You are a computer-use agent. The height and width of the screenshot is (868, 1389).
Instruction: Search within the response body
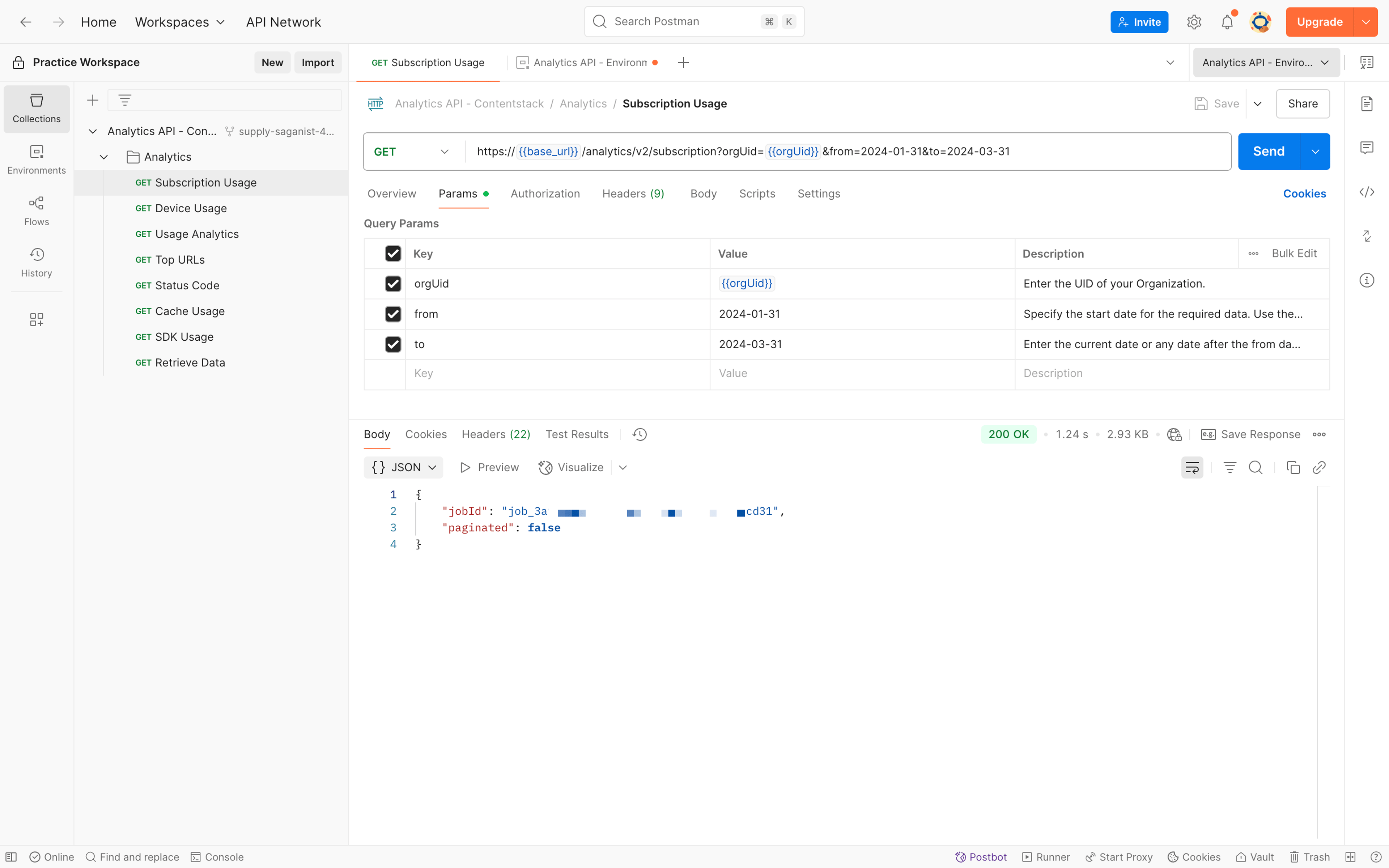pyautogui.click(x=1255, y=468)
